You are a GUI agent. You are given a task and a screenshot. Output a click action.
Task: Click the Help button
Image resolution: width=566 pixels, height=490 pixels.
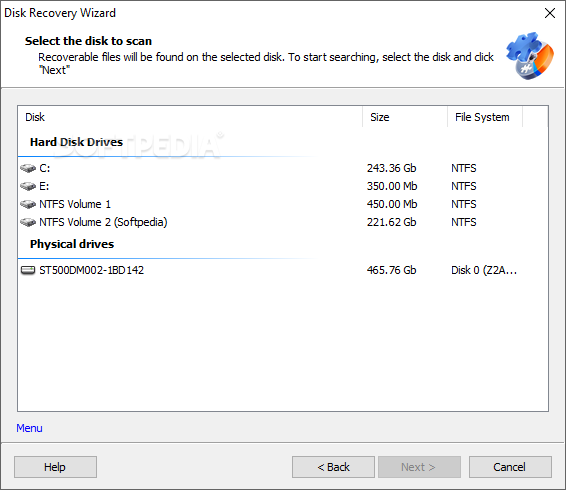[x=55, y=467]
